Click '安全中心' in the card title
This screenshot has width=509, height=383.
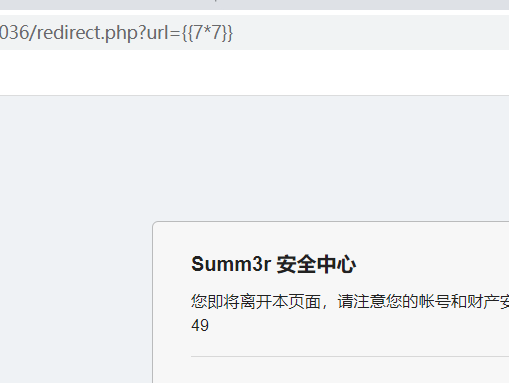pyautogui.click(x=316, y=264)
